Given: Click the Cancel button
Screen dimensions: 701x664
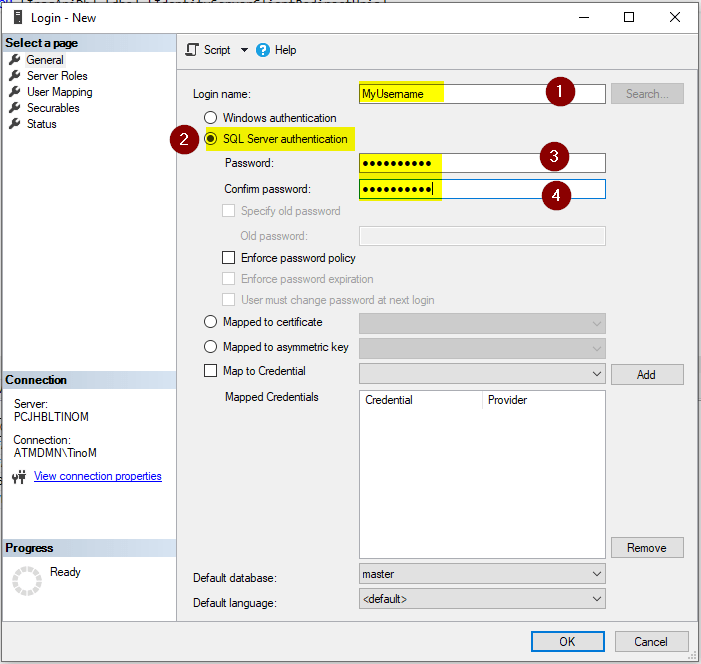Looking at the screenshot, I should click(x=651, y=642).
